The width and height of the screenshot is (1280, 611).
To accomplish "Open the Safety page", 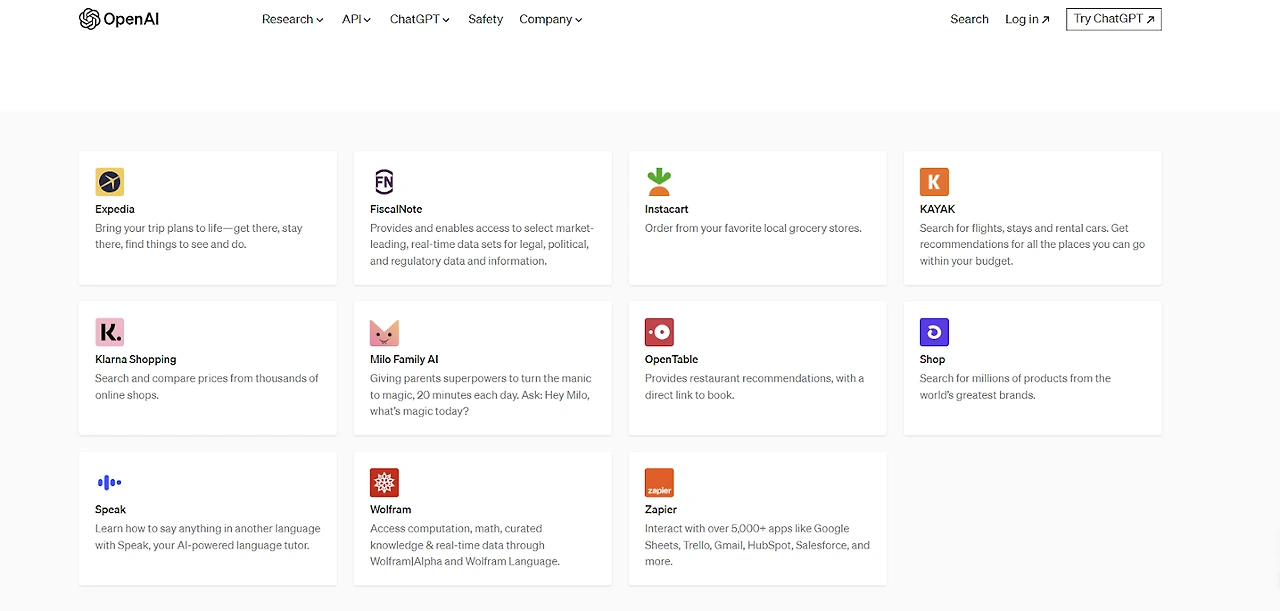I will point(485,19).
